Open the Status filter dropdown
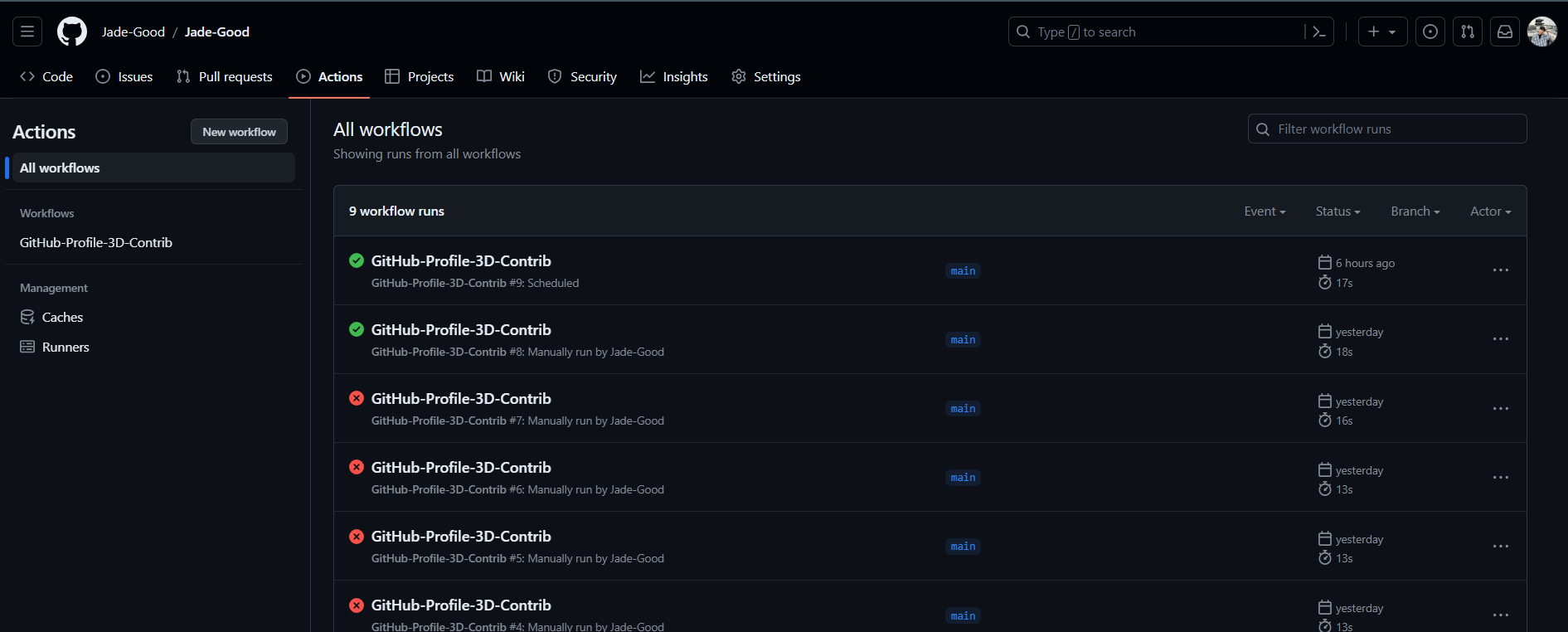1568x632 pixels. tap(1337, 211)
